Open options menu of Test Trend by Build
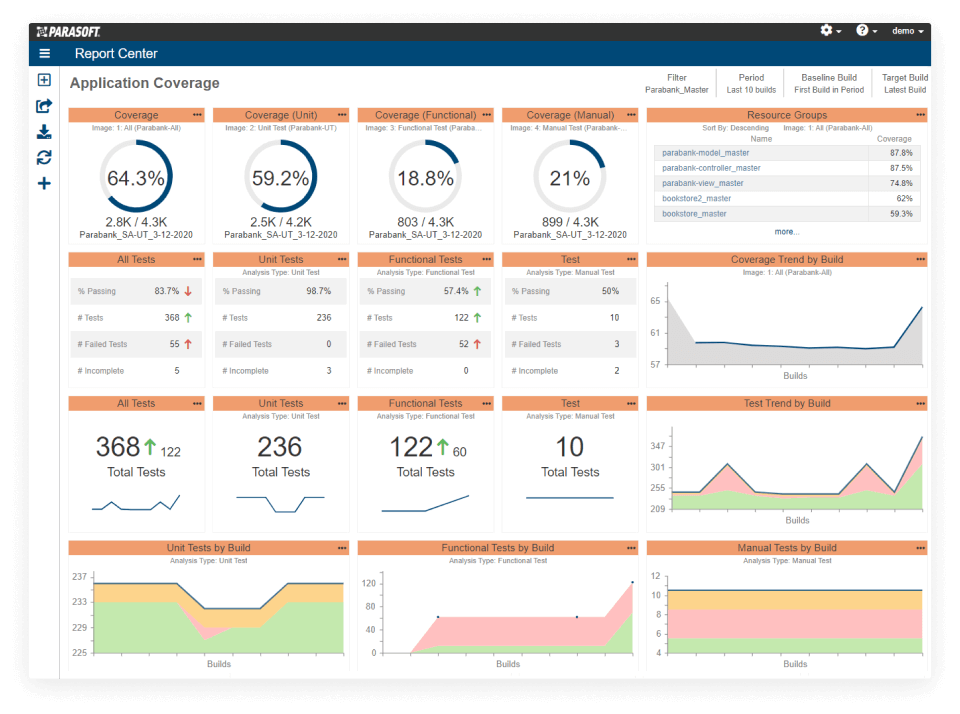The image size is (960, 714). tap(920, 403)
